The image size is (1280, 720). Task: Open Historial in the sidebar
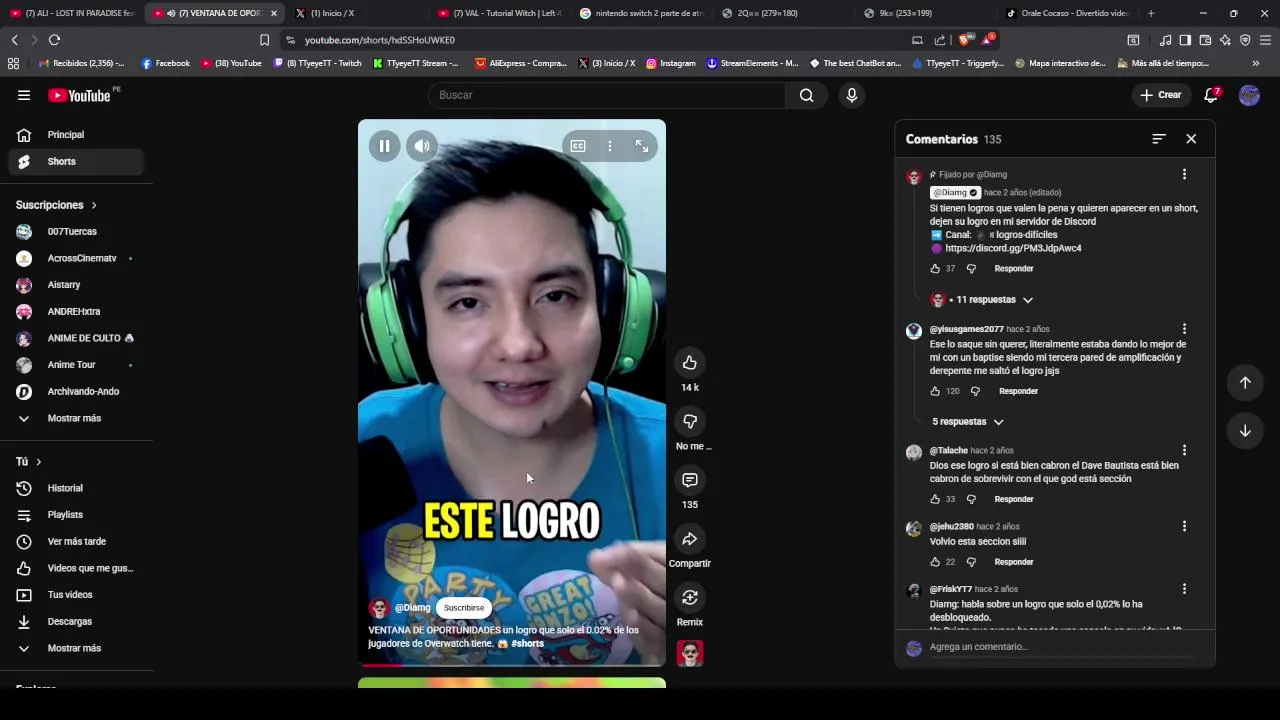pyautogui.click(x=76, y=488)
